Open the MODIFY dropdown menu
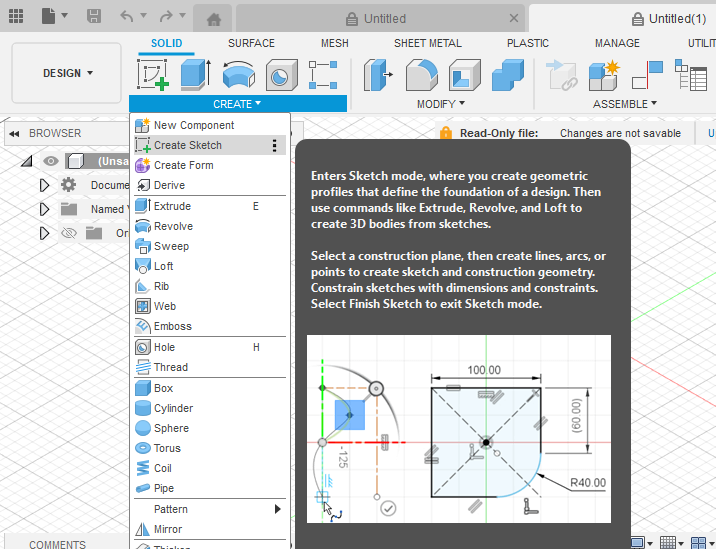716x549 pixels. point(441,104)
